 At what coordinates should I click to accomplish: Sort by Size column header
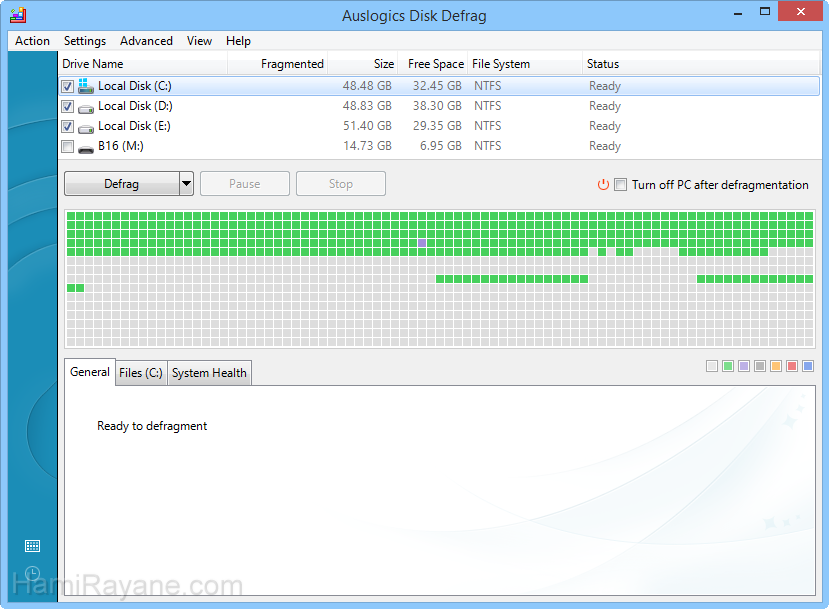[363, 63]
